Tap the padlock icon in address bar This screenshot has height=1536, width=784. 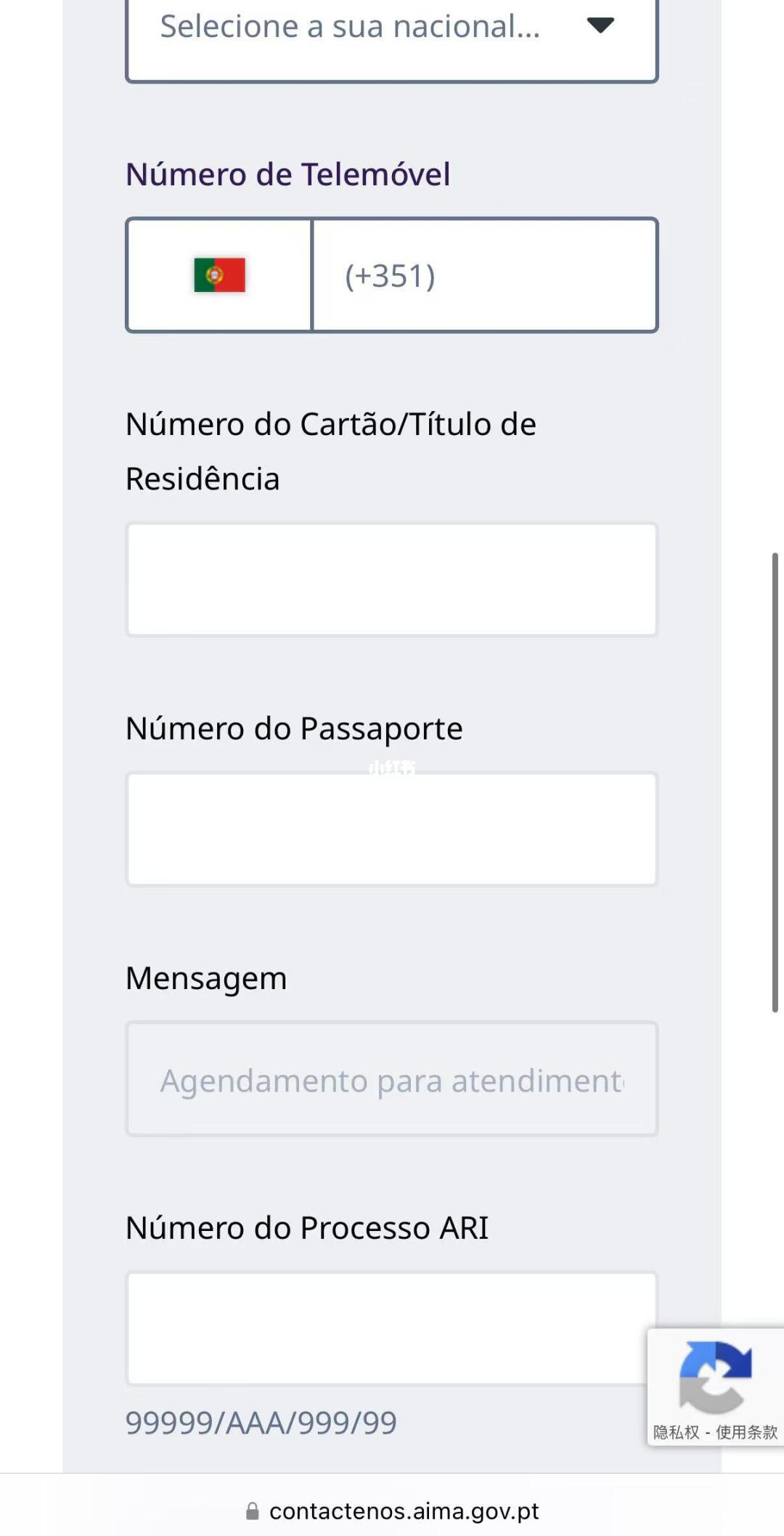pyautogui.click(x=252, y=1511)
